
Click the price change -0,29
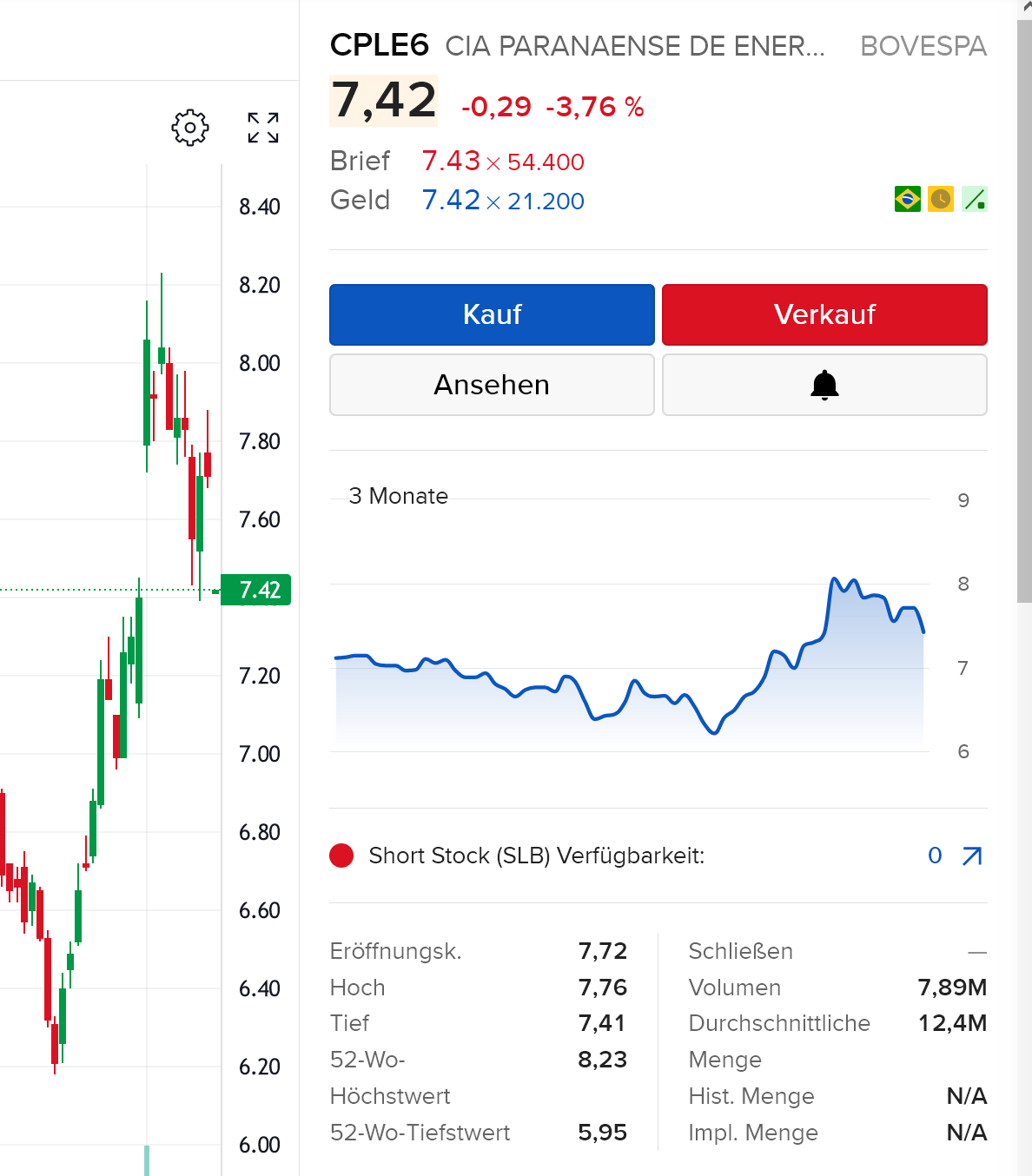[x=496, y=107]
